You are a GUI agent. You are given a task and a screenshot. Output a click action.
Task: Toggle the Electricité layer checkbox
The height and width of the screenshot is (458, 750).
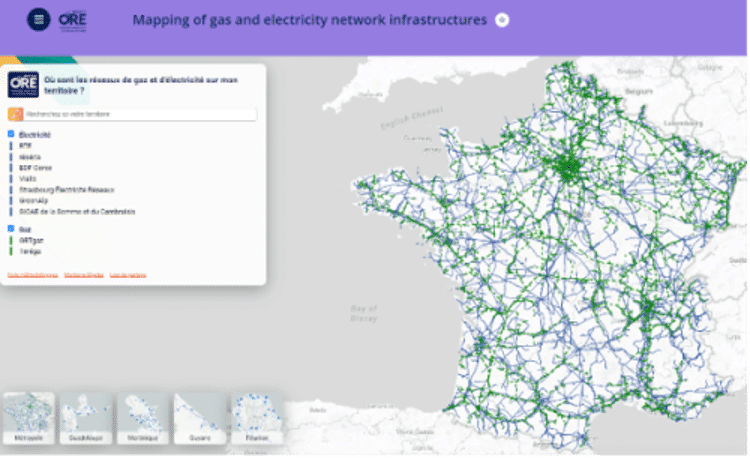[11, 134]
